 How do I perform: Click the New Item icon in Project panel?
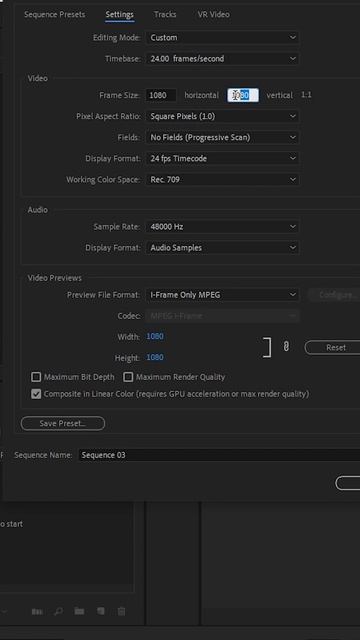(x=100, y=611)
